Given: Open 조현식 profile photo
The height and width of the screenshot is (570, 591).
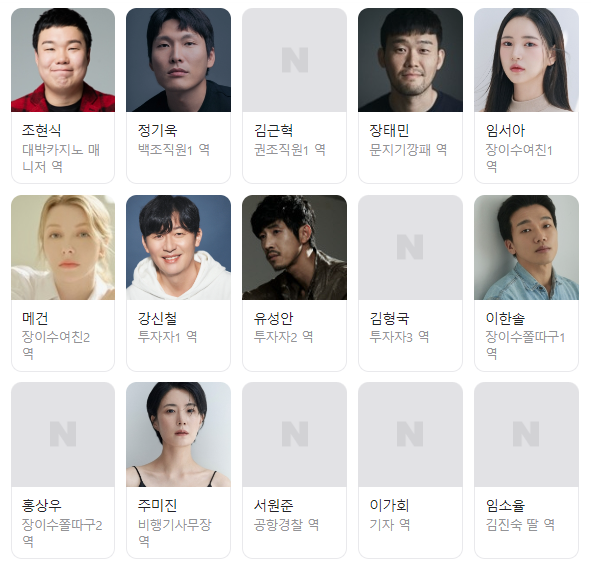Looking at the screenshot, I should click(x=63, y=60).
